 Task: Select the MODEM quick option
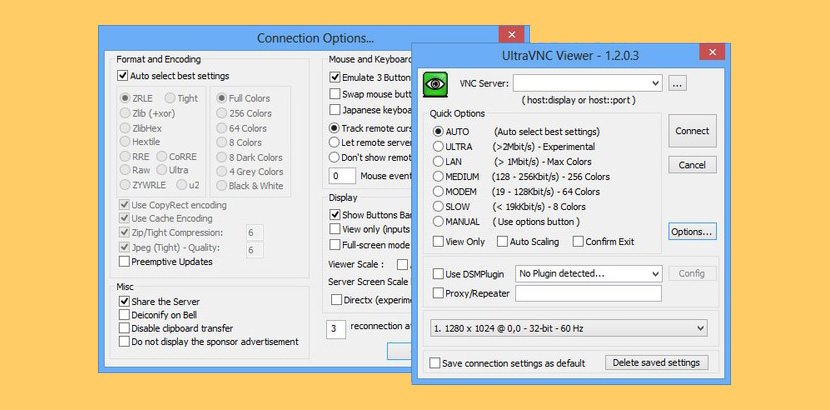[438, 192]
